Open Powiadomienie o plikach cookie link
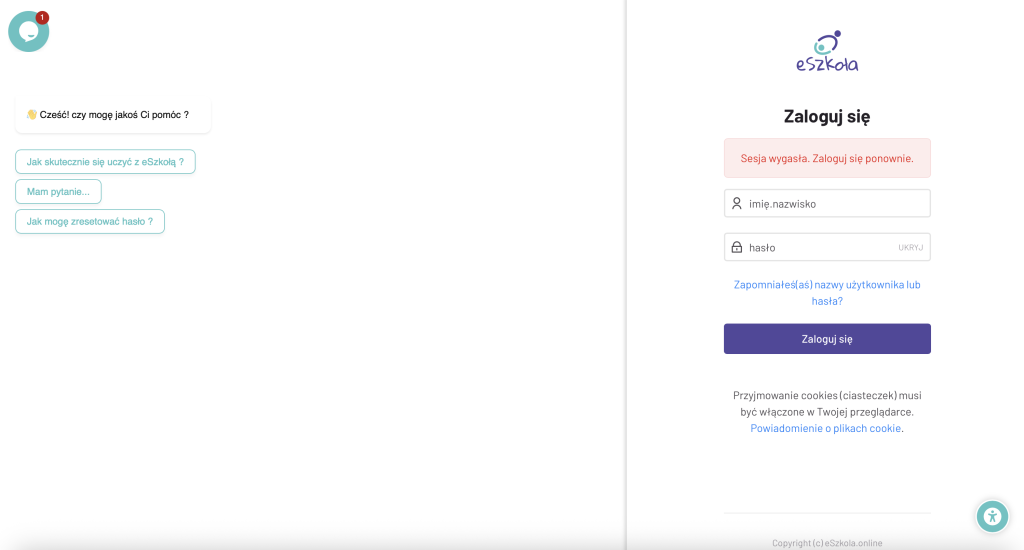This screenshot has width=1024, height=550. coord(825,429)
